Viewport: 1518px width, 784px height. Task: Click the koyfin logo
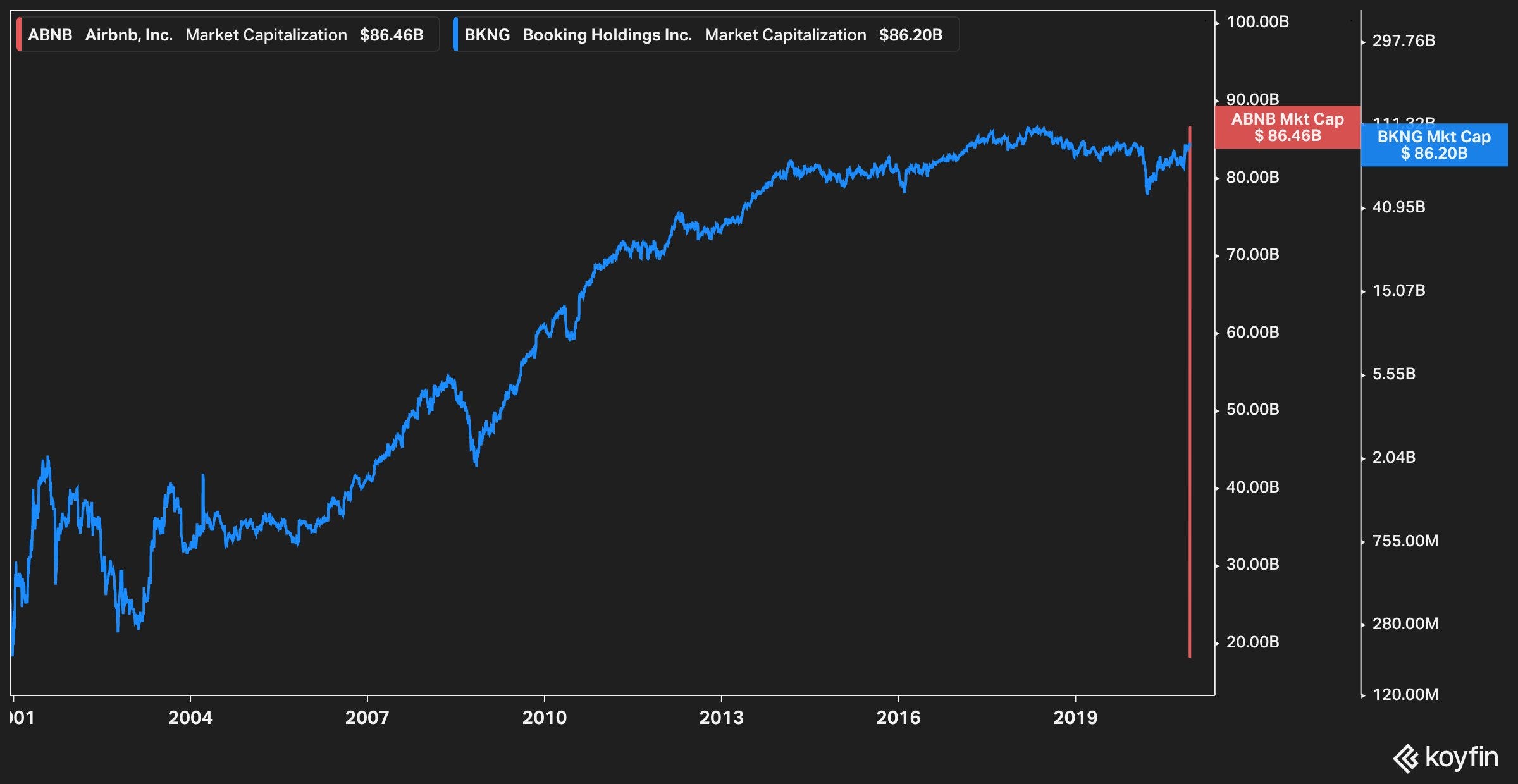click(1445, 758)
